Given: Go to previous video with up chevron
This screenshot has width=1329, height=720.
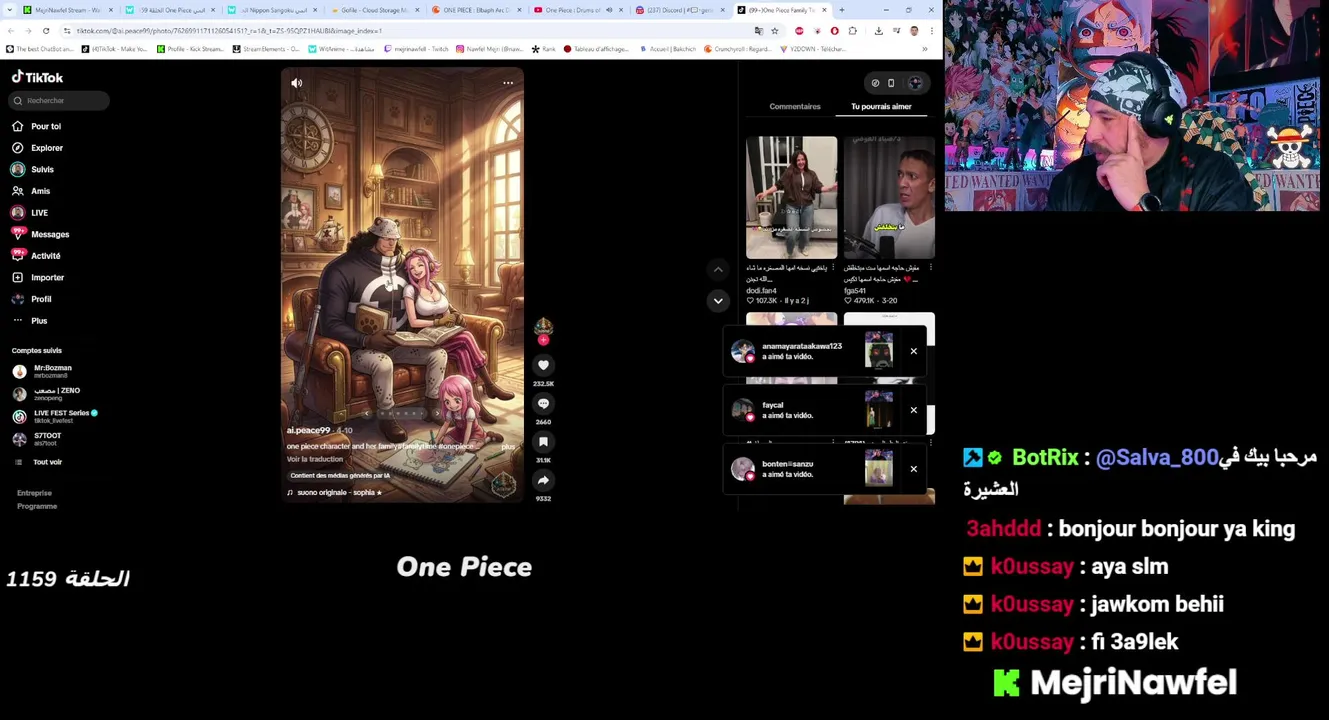Looking at the screenshot, I should tap(718, 269).
